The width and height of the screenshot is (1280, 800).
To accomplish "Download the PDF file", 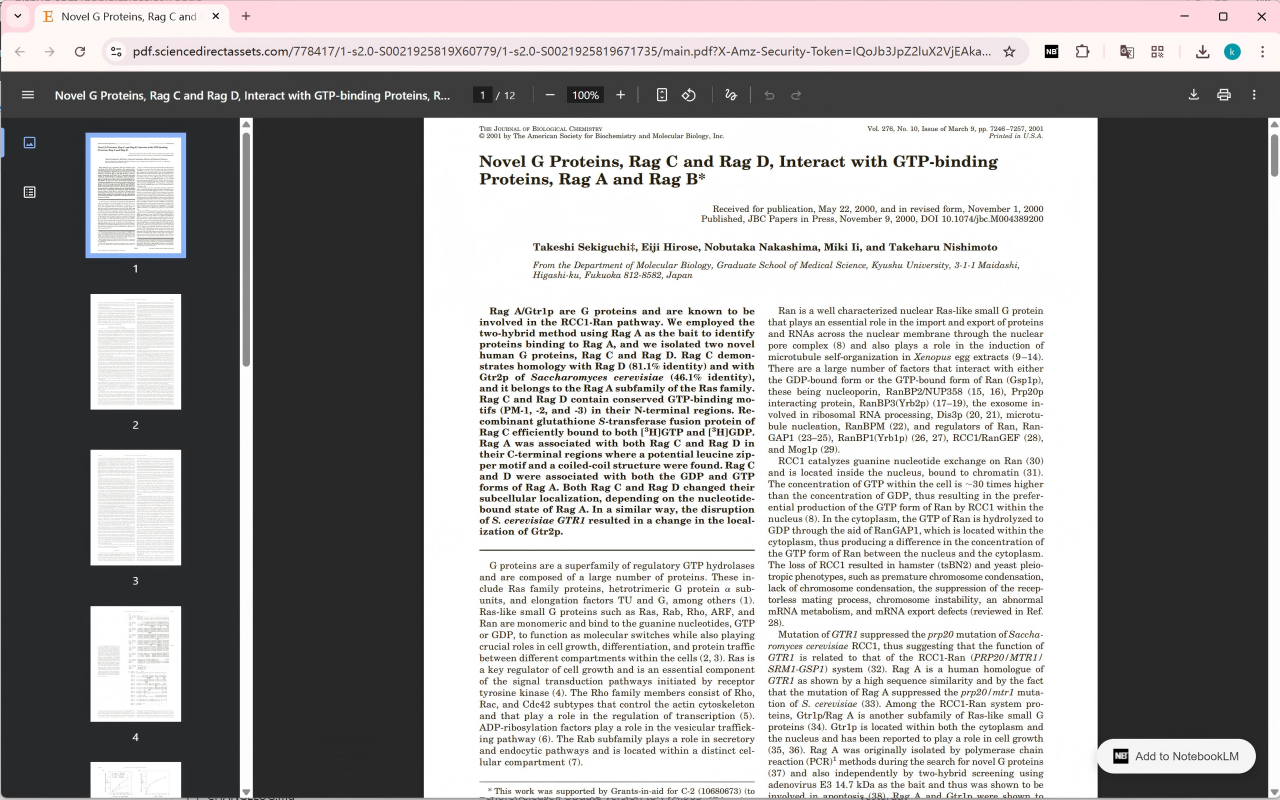I will [1193, 95].
